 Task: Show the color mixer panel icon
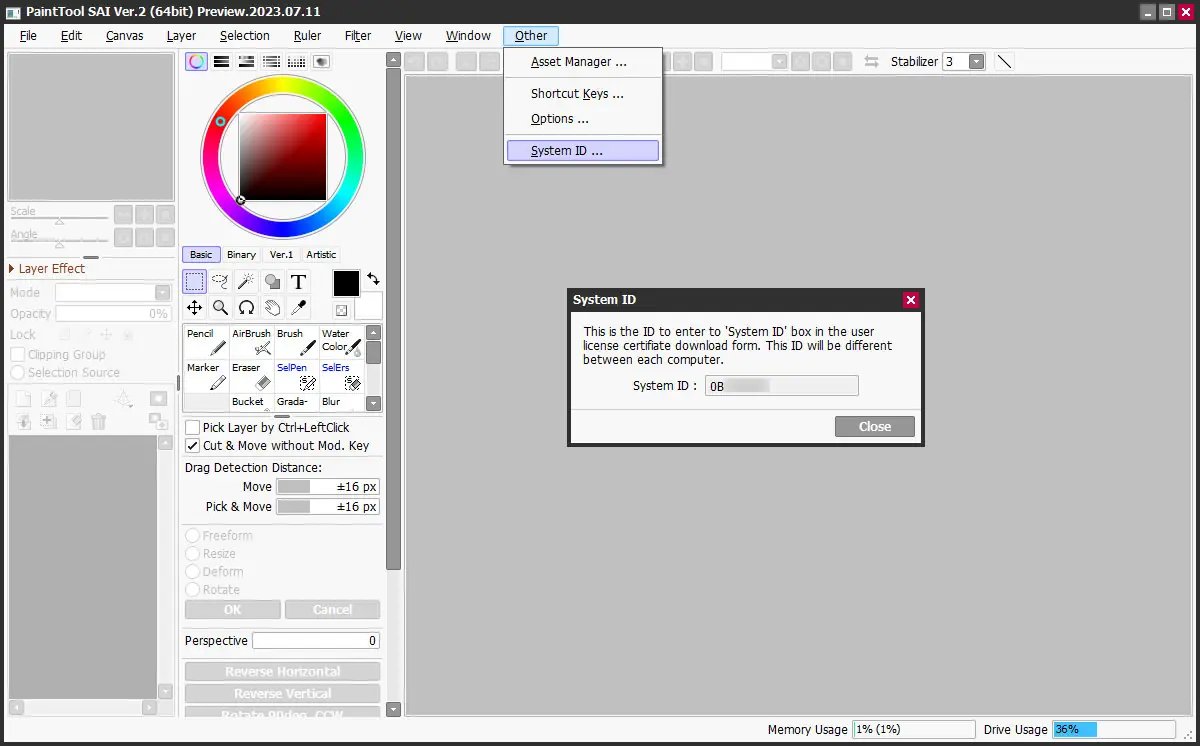pyautogui.click(x=271, y=61)
